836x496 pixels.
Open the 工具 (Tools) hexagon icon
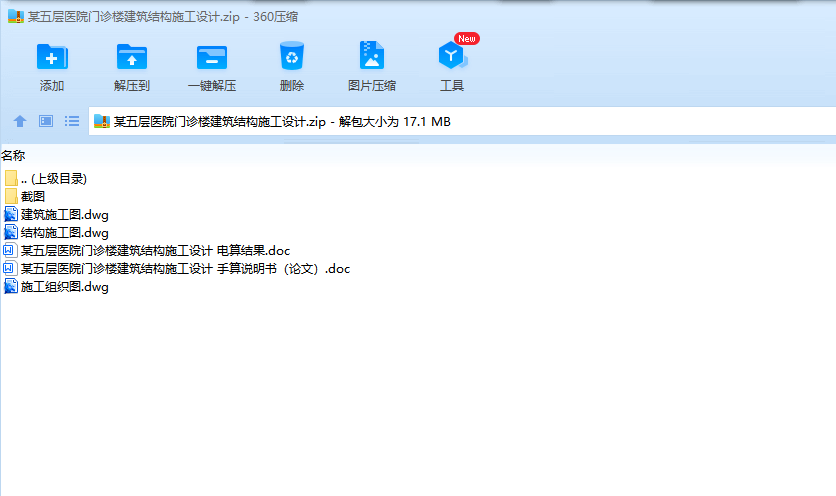(x=452, y=55)
